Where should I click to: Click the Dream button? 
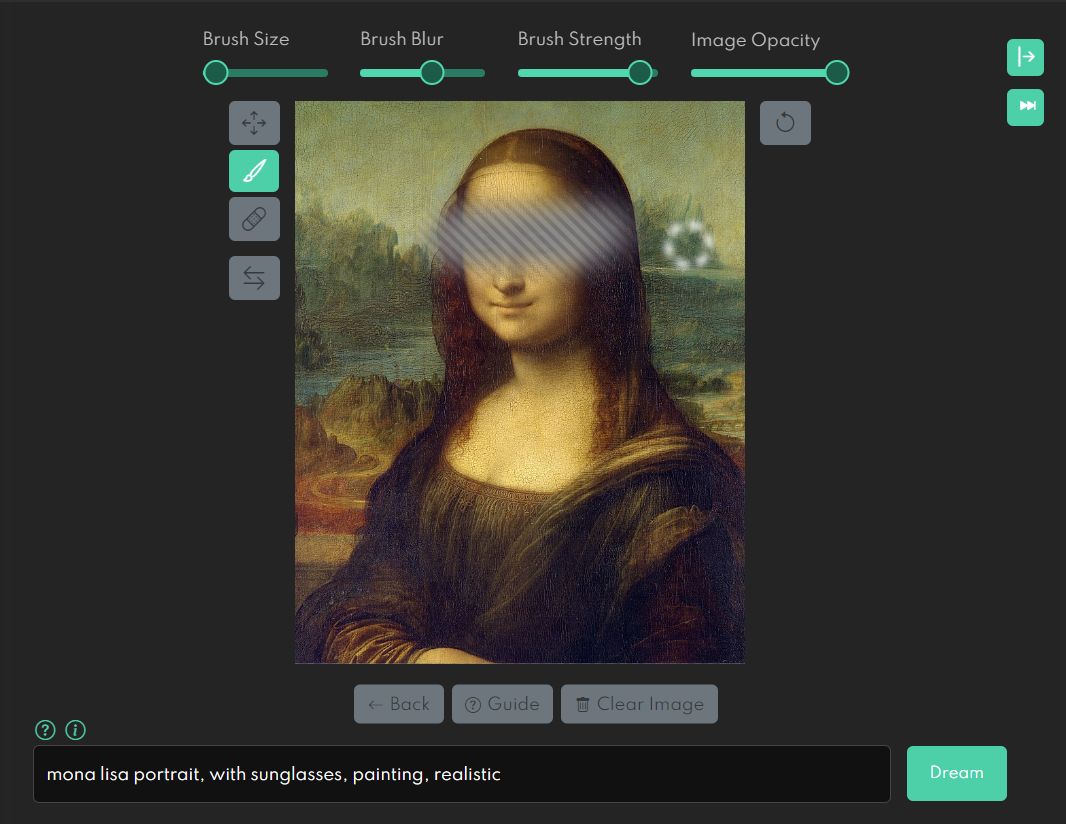coord(957,773)
